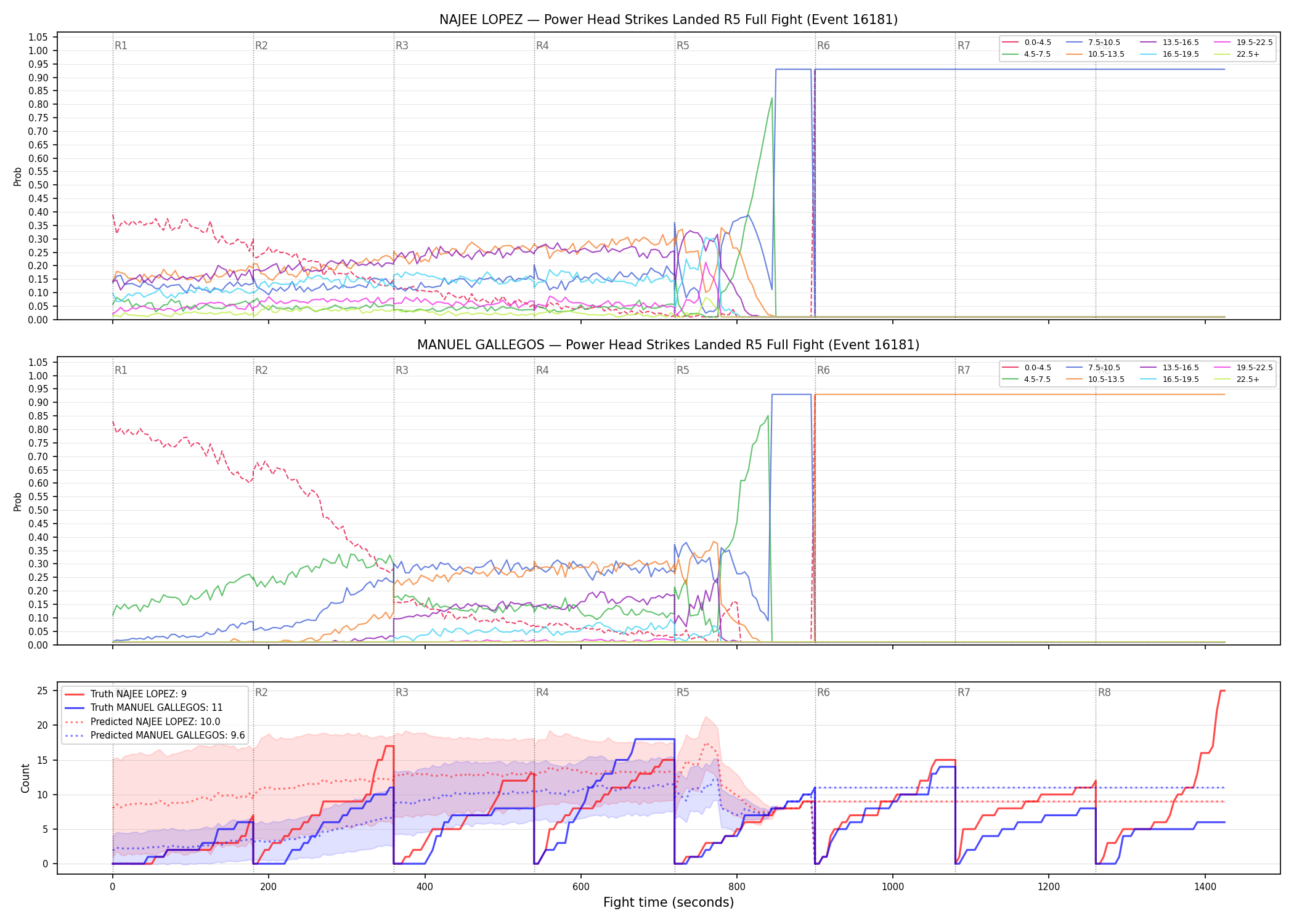Select '7.5-10.5' legend entry in Najee Lopez chart

tap(1093, 43)
